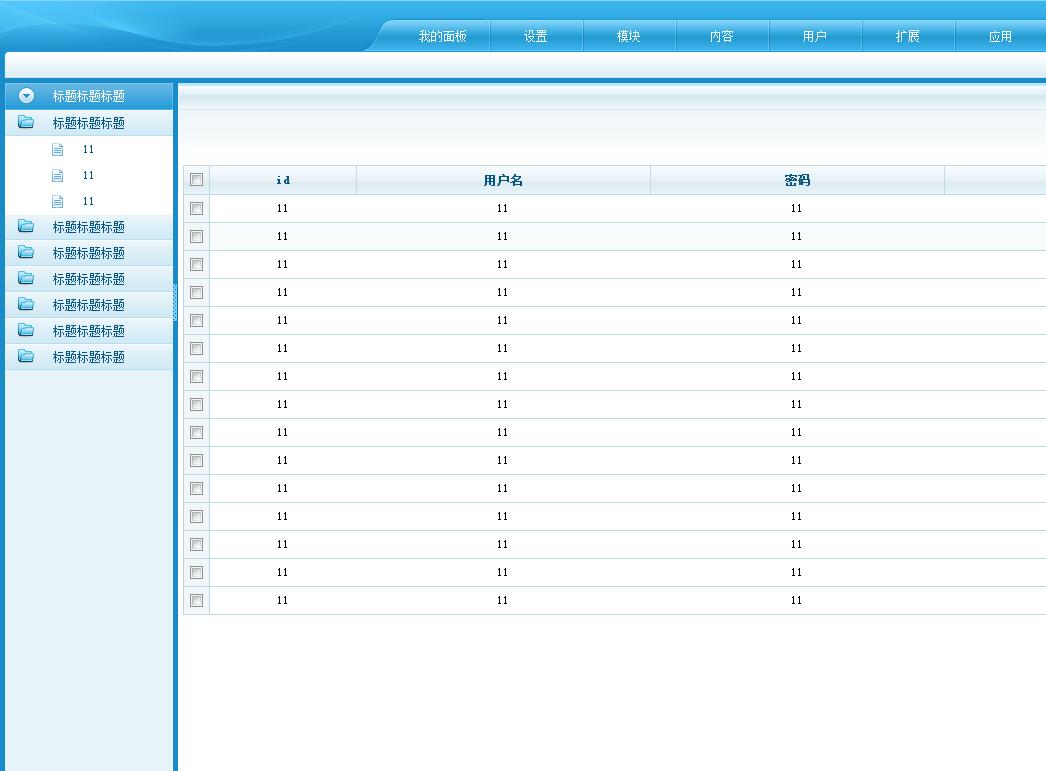Image resolution: width=1046 pixels, height=771 pixels.
Task: Click the last folder icon in the sidebar
Action: tap(26, 357)
